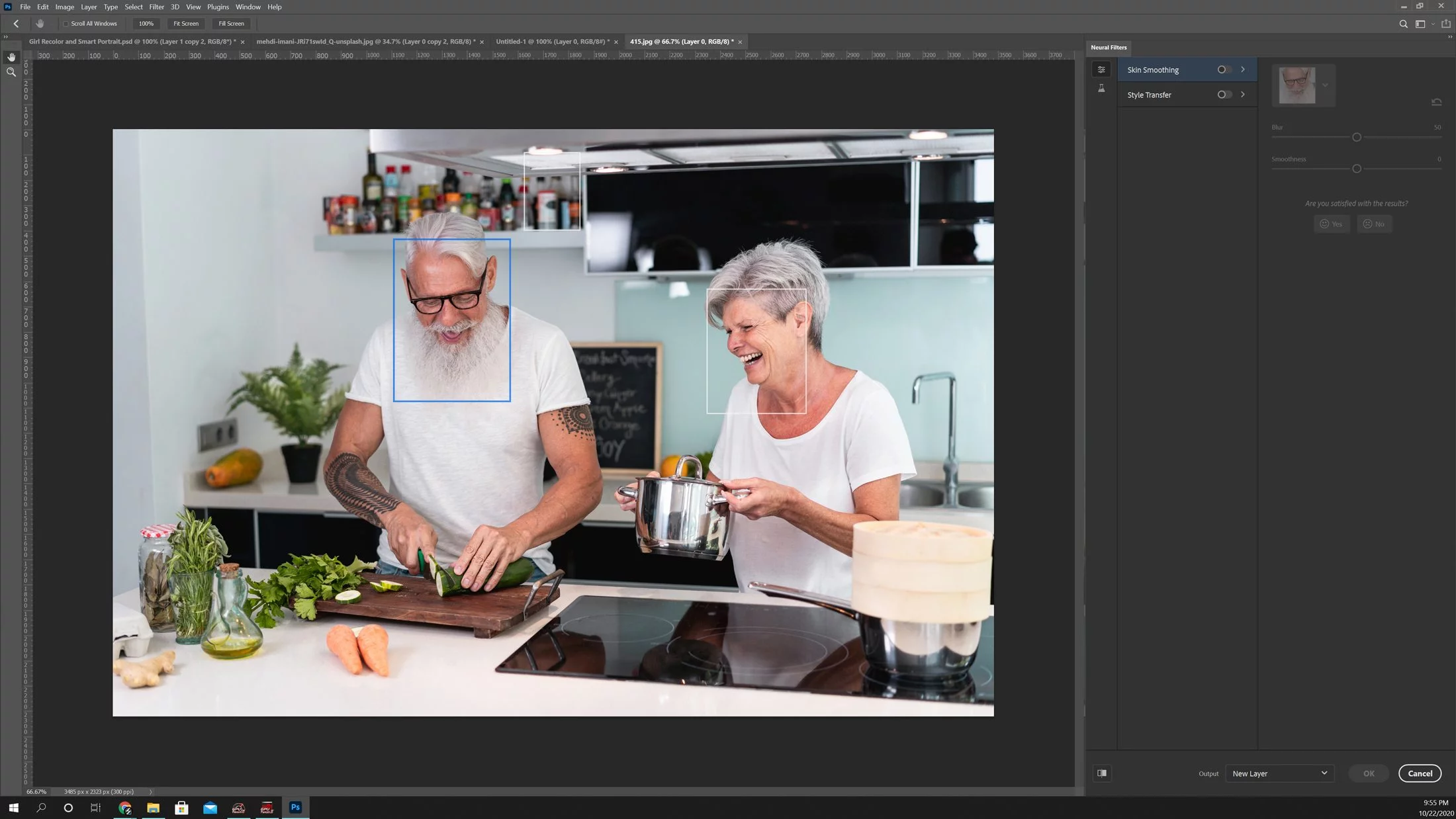The image size is (1456, 819).
Task: Expand the Style Transfer filter arrow
Action: coord(1243,95)
